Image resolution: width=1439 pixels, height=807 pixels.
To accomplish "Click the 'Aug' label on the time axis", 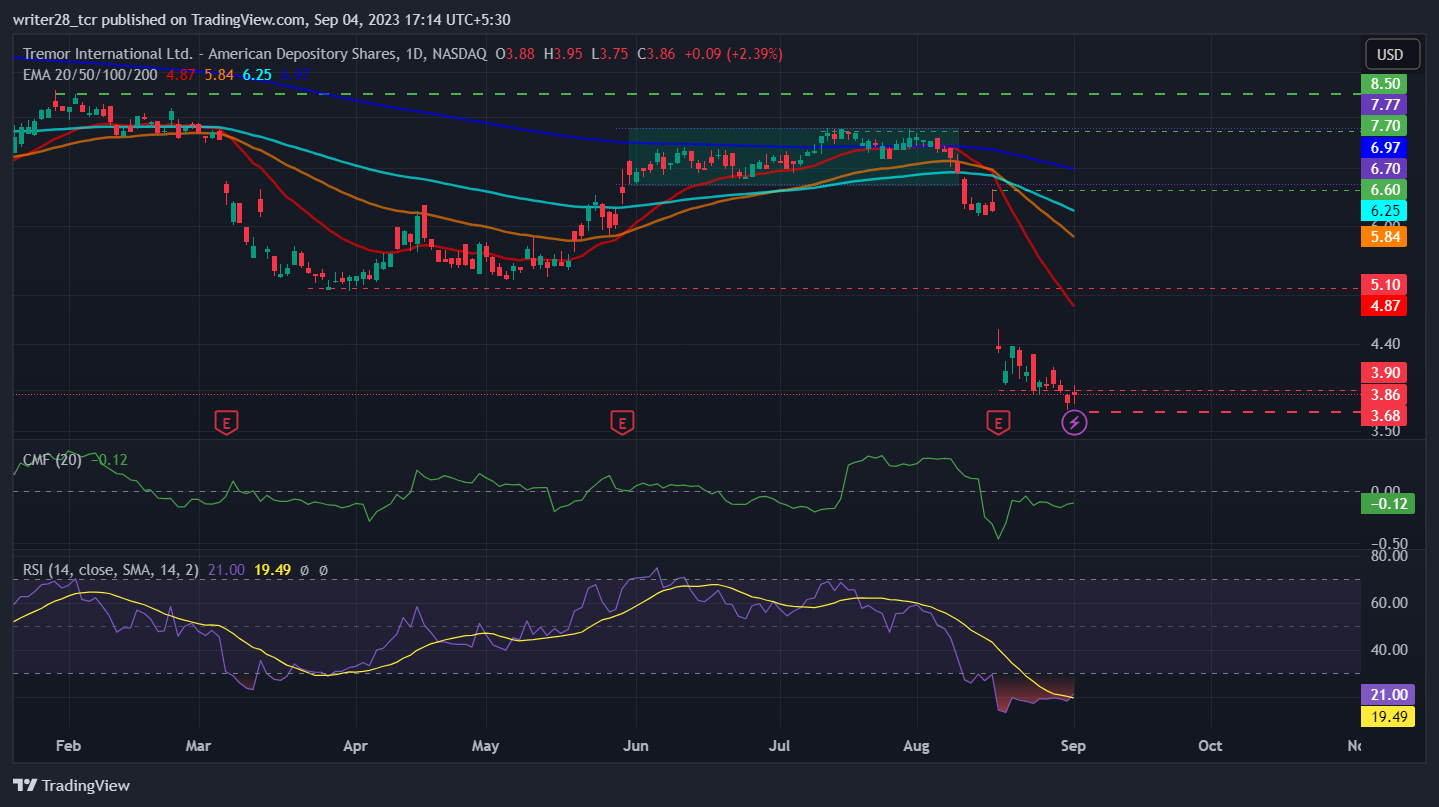I will (916, 746).
